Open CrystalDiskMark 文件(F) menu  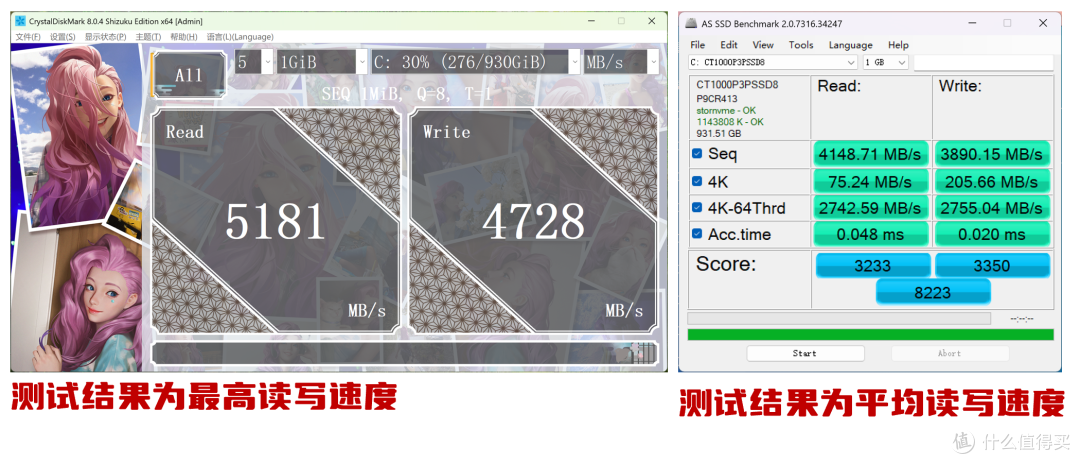(28, 36)
